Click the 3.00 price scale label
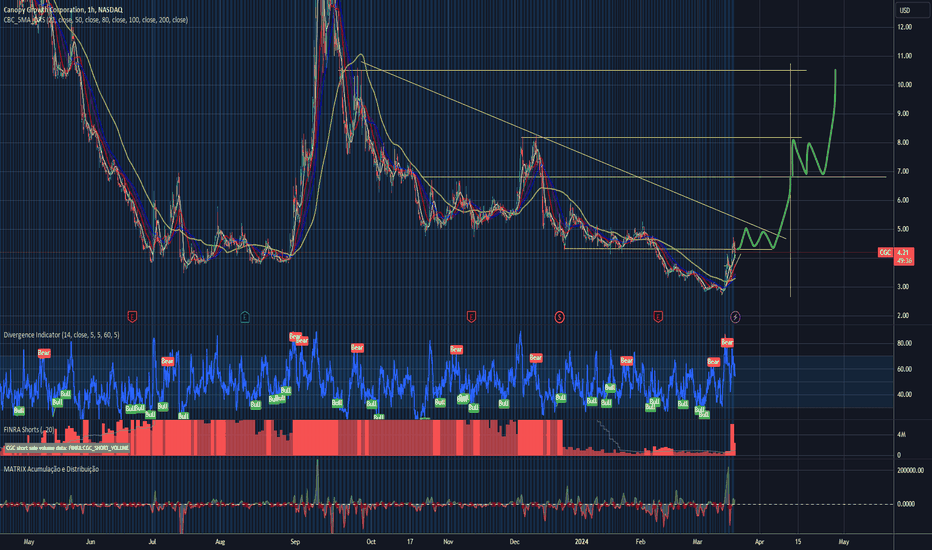932x550 pixels. [x=903, y=287]
